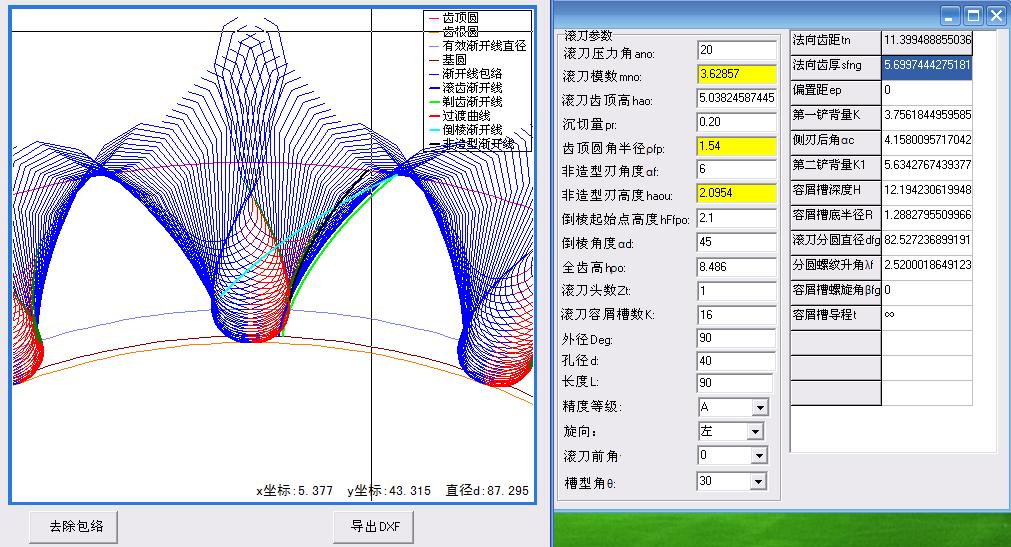
Task: Click the 滚刀头数 input field
Action: (737, 291)
